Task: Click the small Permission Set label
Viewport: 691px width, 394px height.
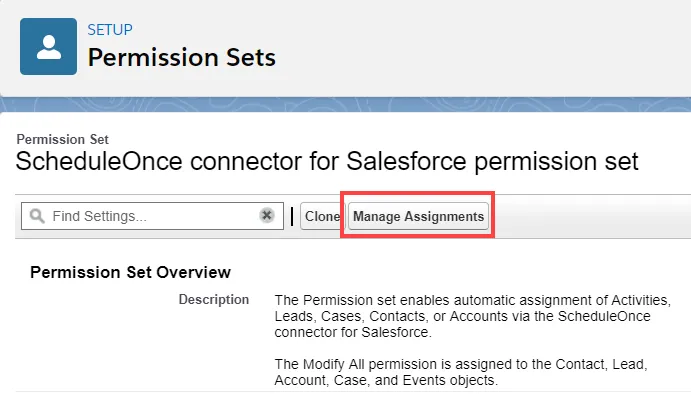Action: click(62, 139)
